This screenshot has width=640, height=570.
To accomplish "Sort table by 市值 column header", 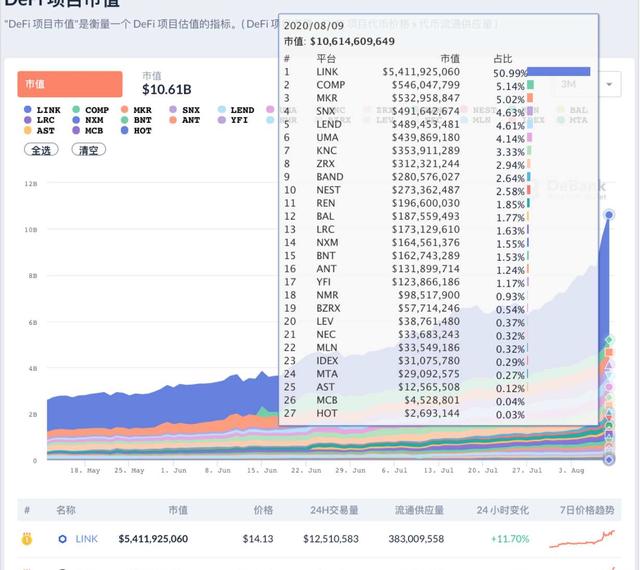I will tap(178, 510).
